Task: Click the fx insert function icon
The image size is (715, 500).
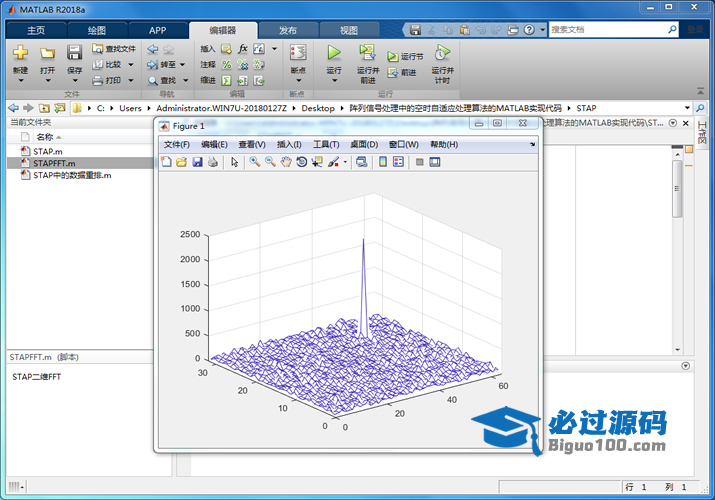Action: coord(243,49)
